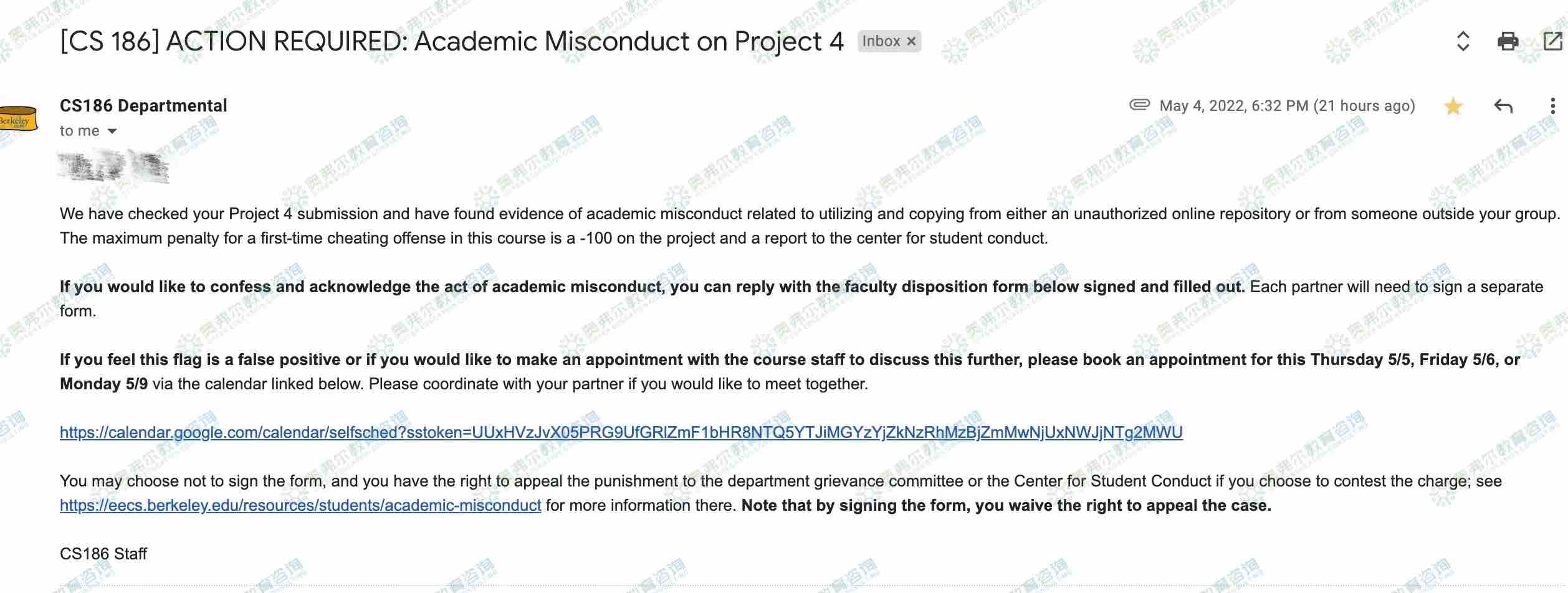Click the Berkeley sender avatar
Viewport: 1568px width, 593px height.
17,120
